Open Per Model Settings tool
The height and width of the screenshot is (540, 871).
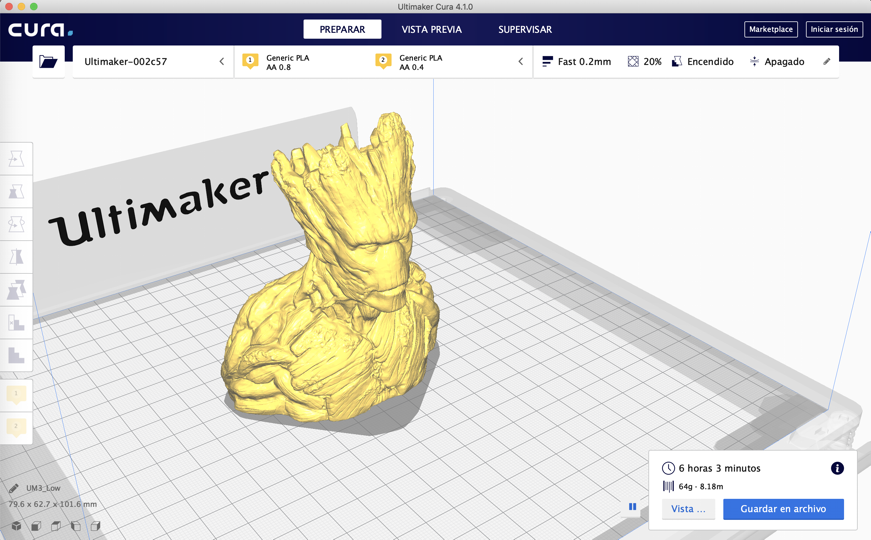pos(16,289)
